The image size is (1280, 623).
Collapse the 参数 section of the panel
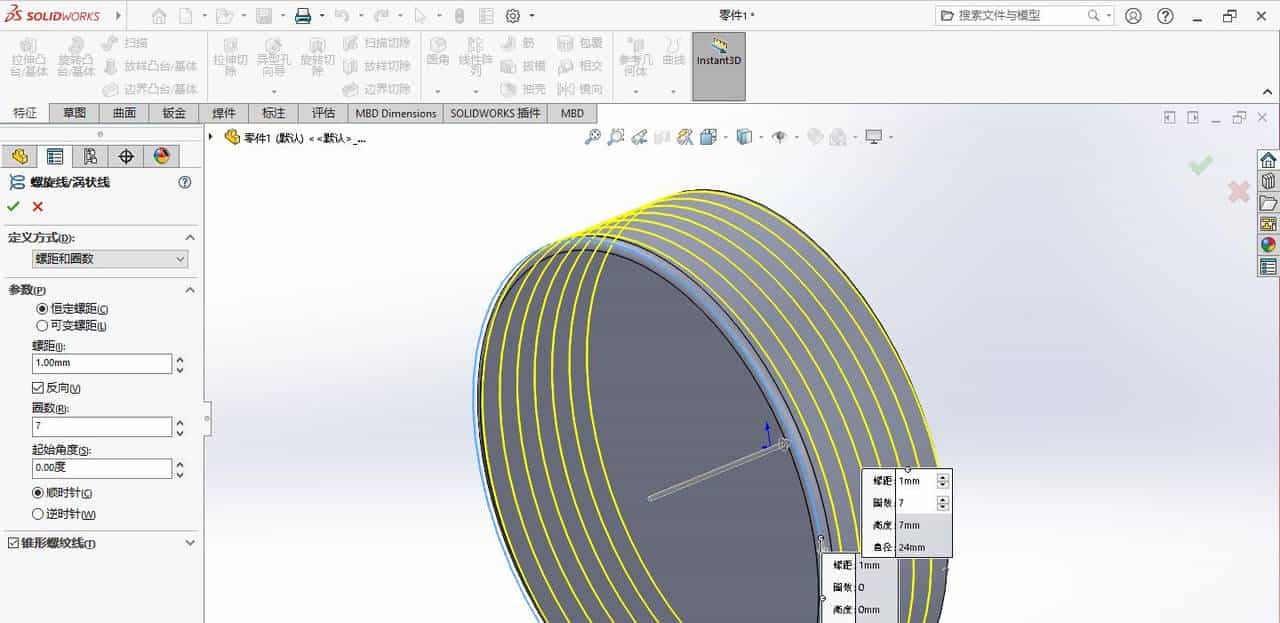tap(190, 290)
